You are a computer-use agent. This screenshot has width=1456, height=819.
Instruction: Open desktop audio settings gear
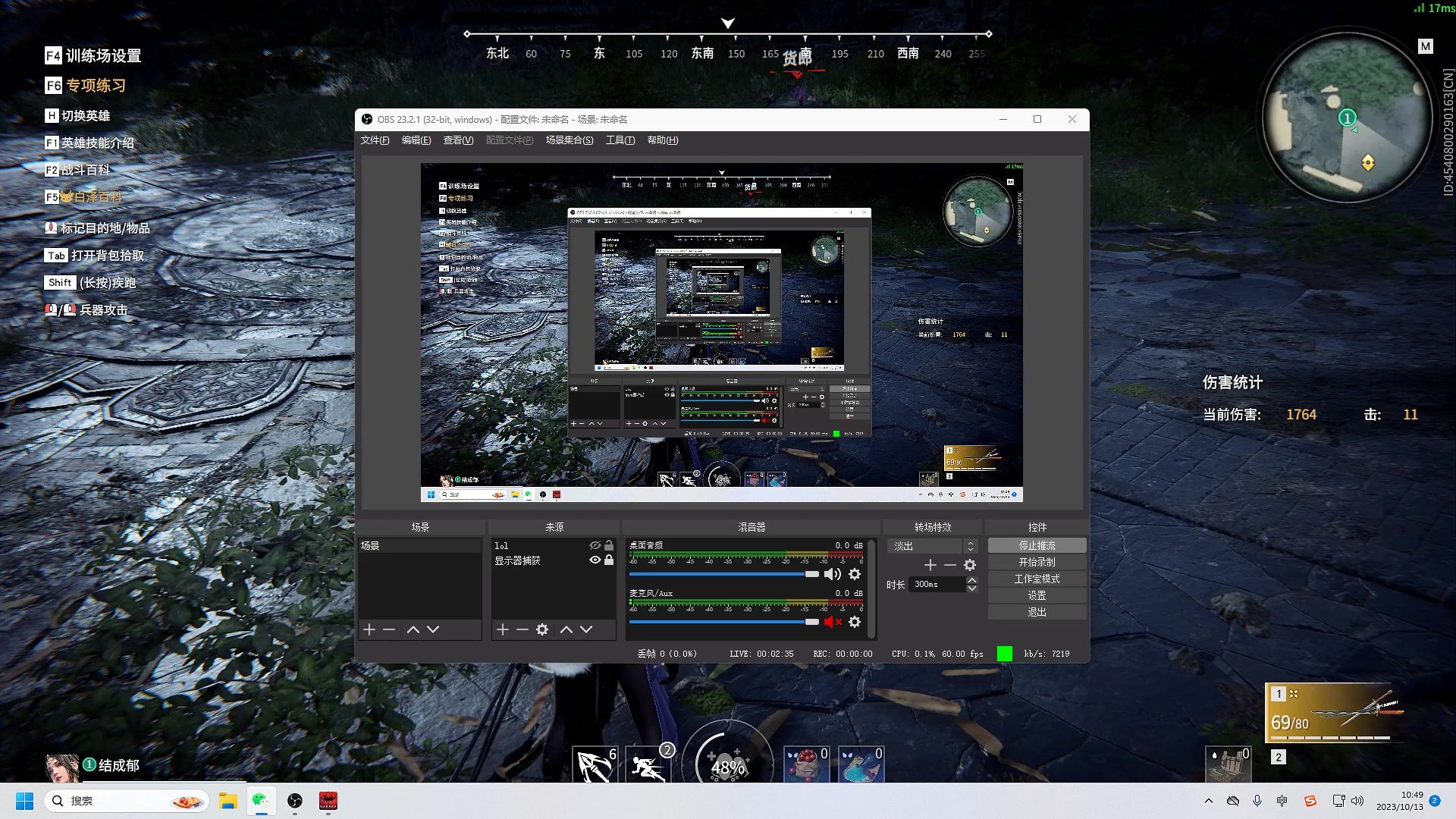(x=855, y=574)
